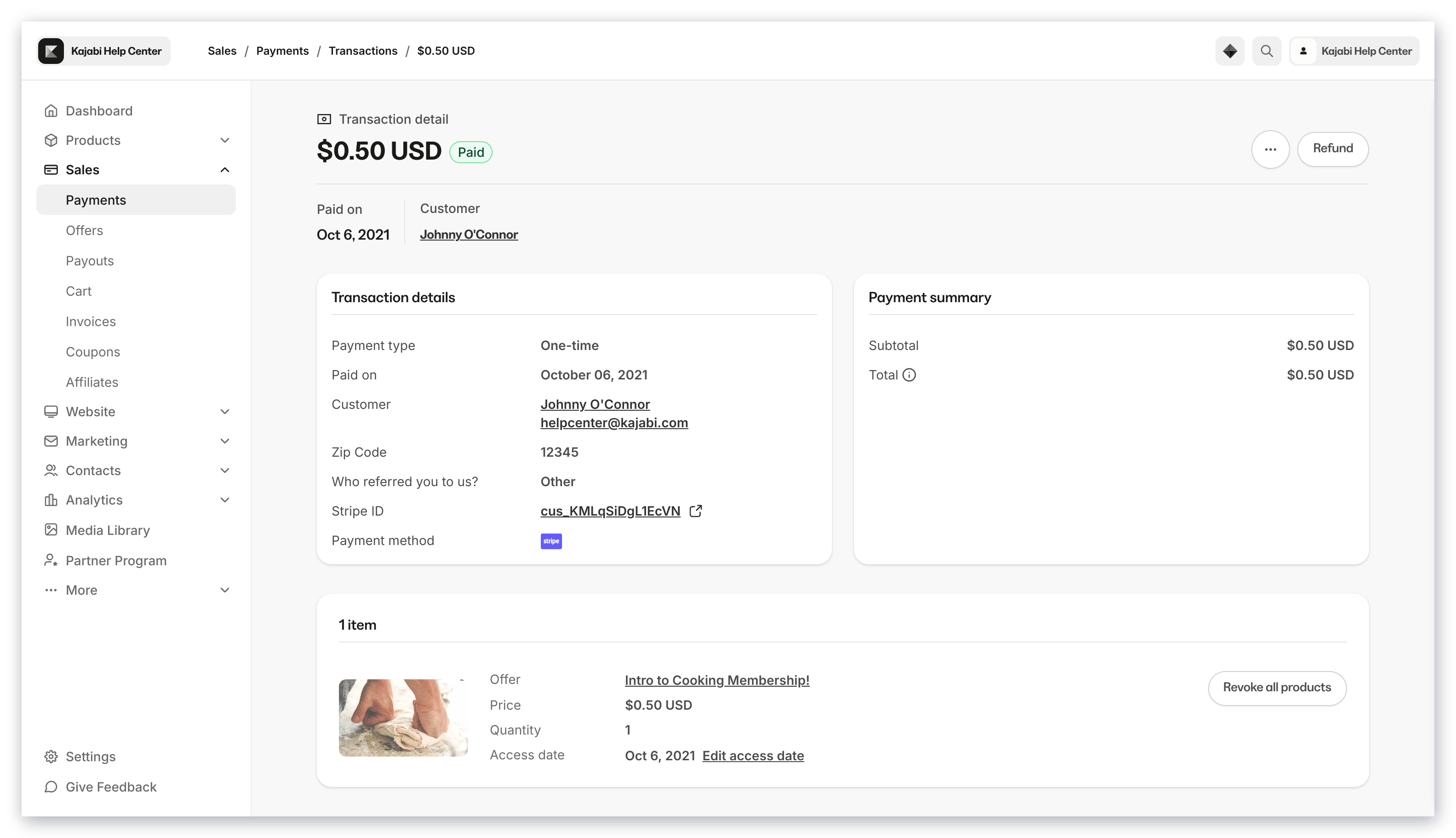Expand the More section chevron
The width and height of the screenshot is (1456, 838).
click(224, 590)
